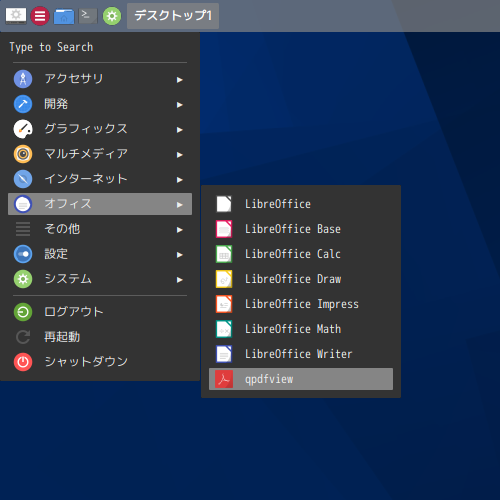The height and width of the screenshot is (500, 500).
Task: Click the LibreOffice Math icon
Action: pos(224,329)
